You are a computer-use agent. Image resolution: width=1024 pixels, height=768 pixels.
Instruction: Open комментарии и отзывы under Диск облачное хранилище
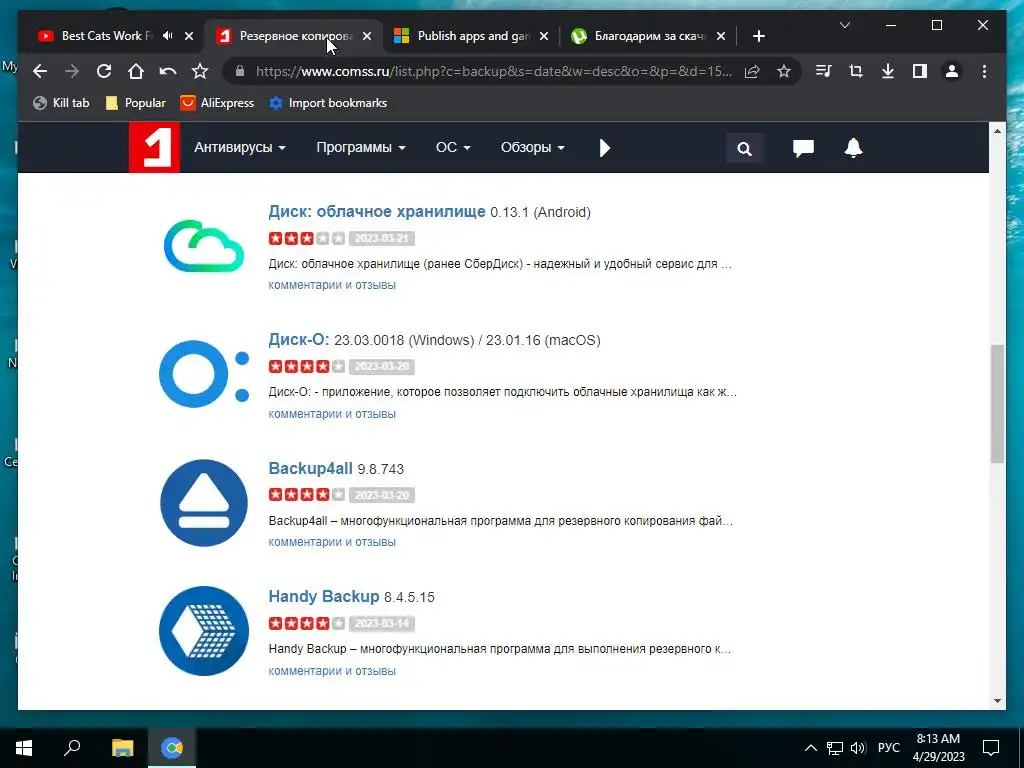[x=332, y=285]
